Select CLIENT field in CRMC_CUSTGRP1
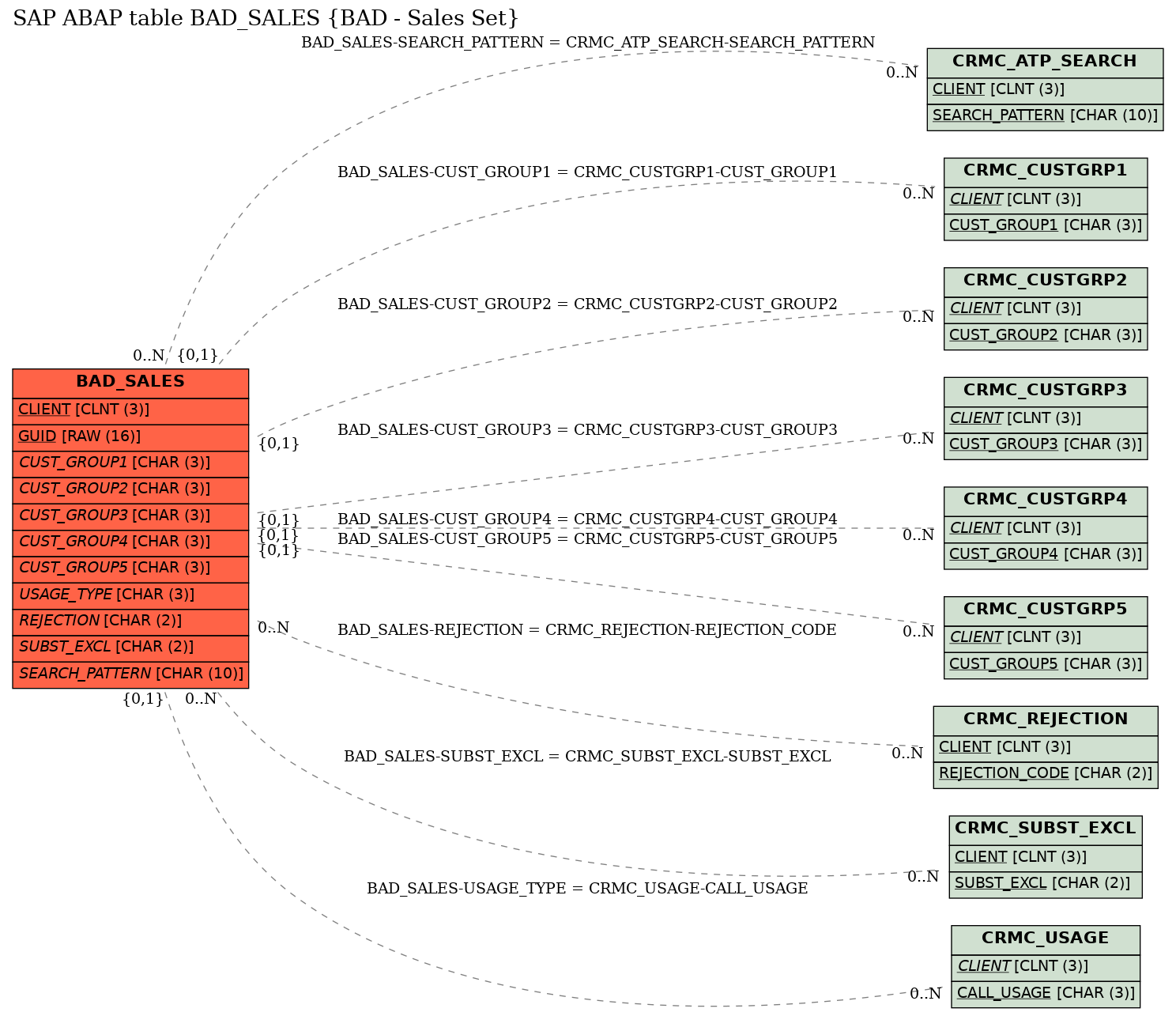 pos(1046,200)
